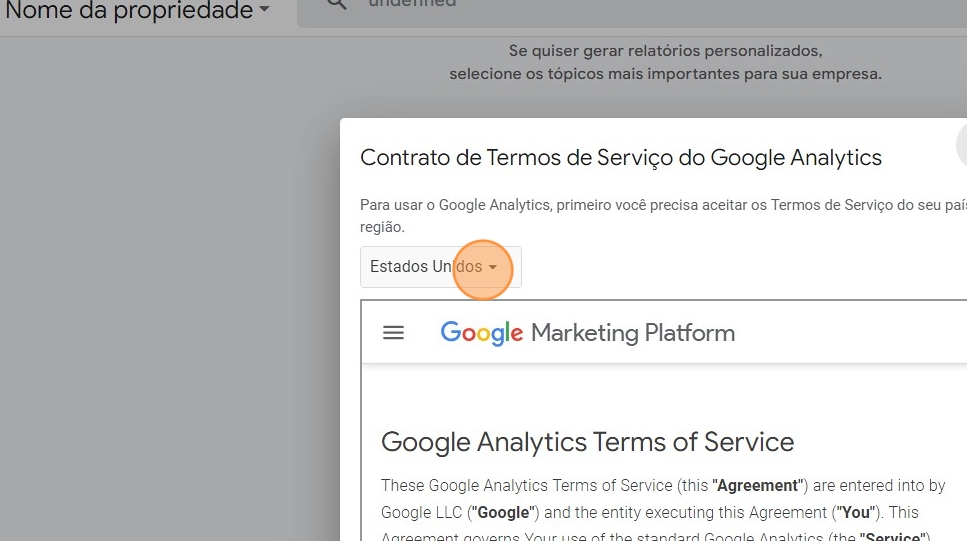Image resolution: width=967 pixels, height=541 pixels.
Task: Click the search magnifier icon
Action: click(x=337, y=4)
